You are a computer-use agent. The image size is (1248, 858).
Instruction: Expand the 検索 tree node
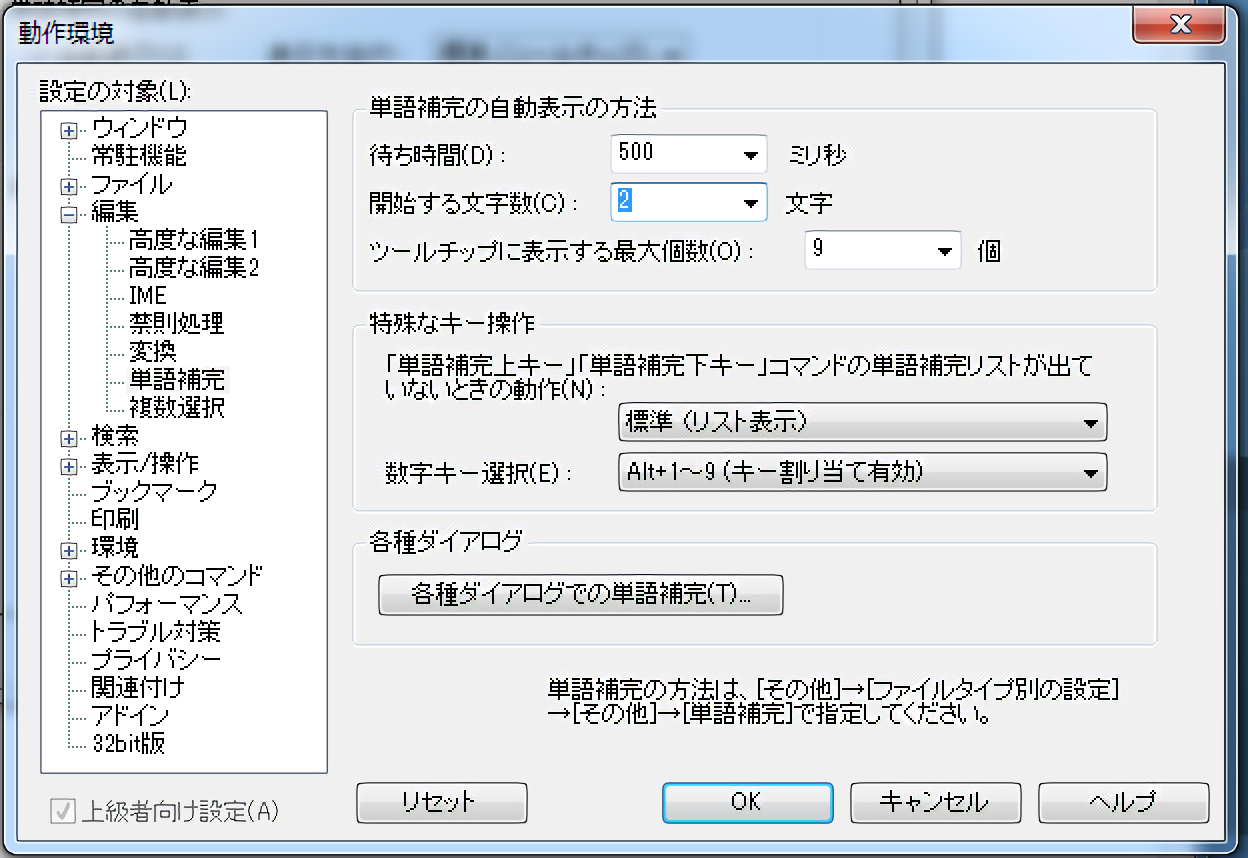pyautogui.click(x=69, y=438)
